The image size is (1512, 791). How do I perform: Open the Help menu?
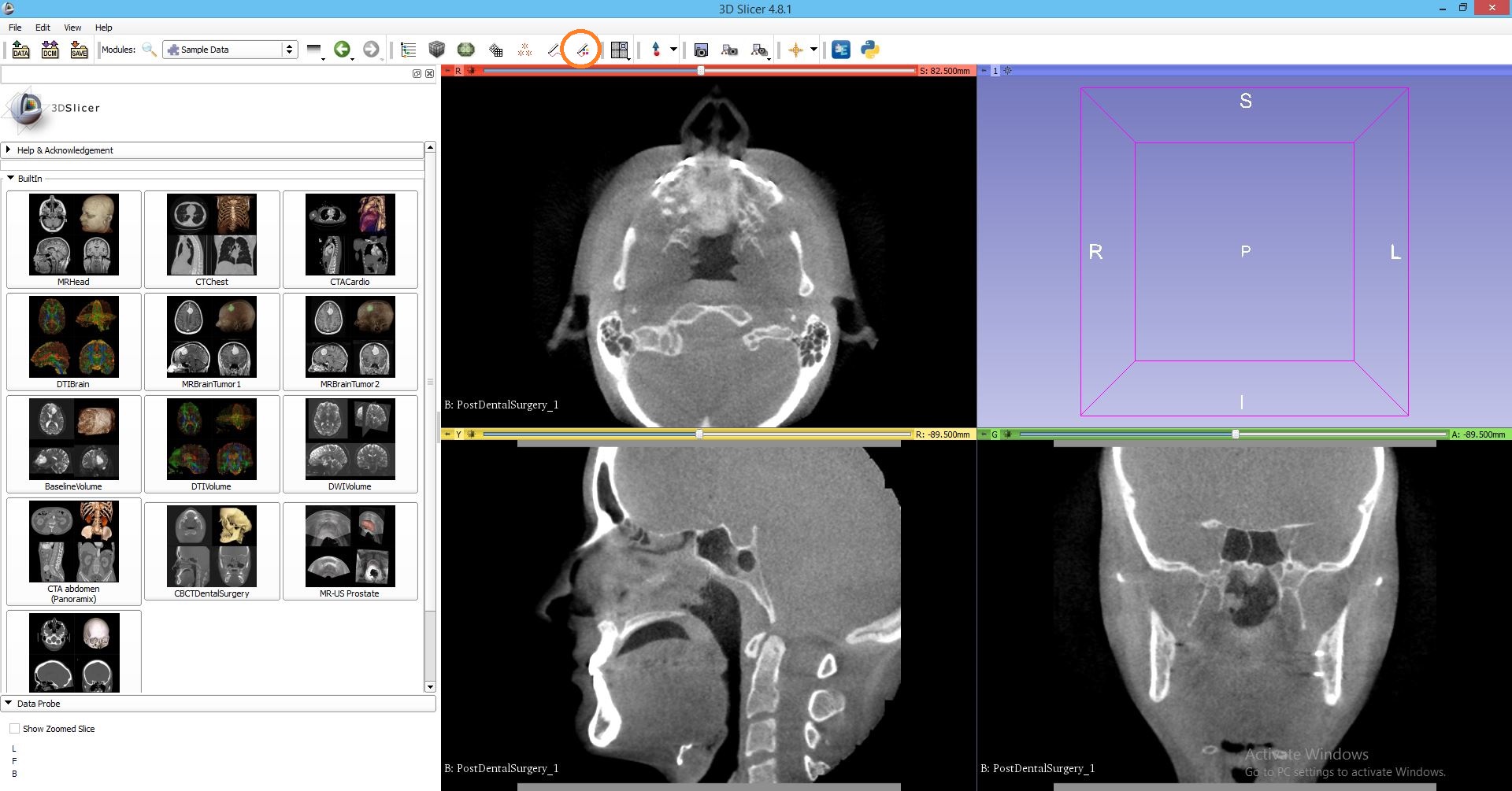[104, 28]
